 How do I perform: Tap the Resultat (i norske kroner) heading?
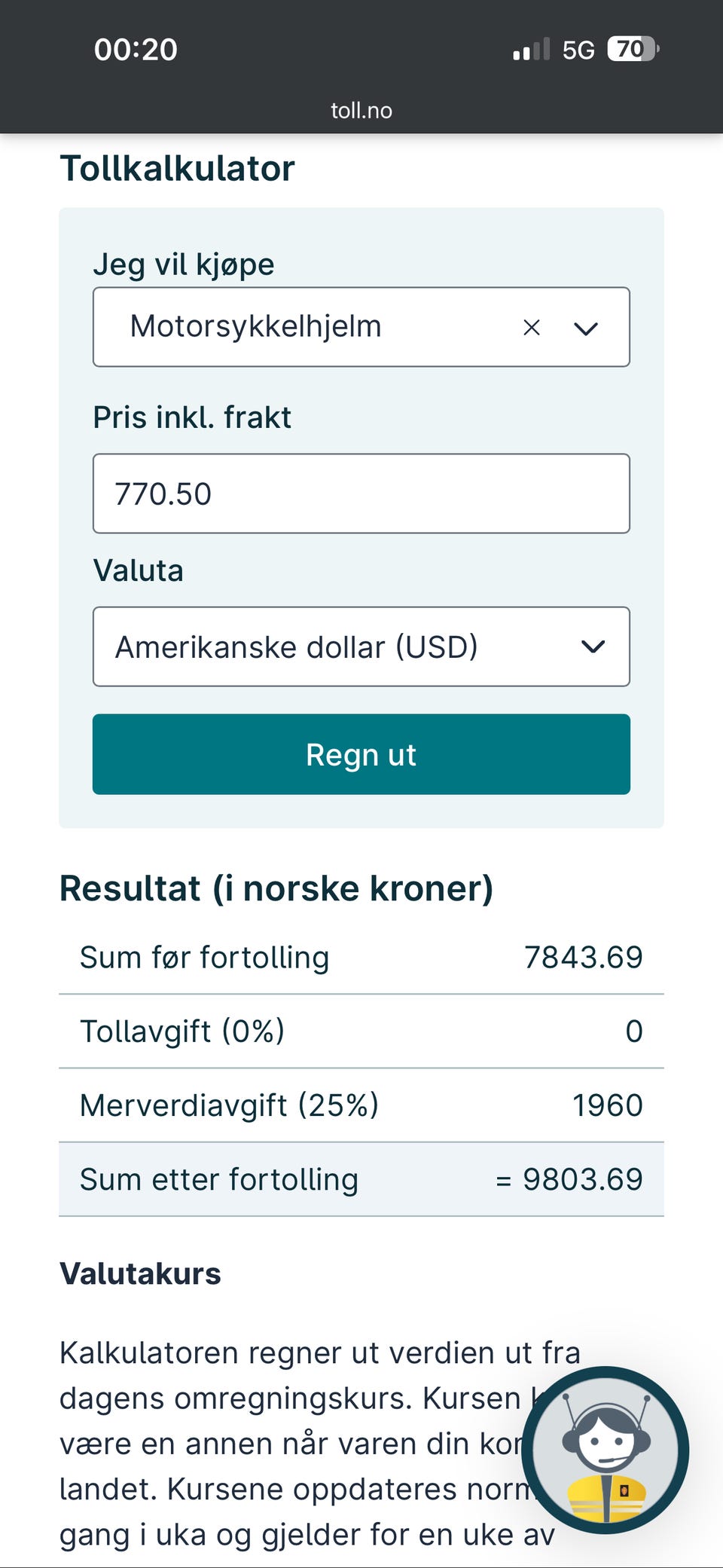(x=276, y=888)
